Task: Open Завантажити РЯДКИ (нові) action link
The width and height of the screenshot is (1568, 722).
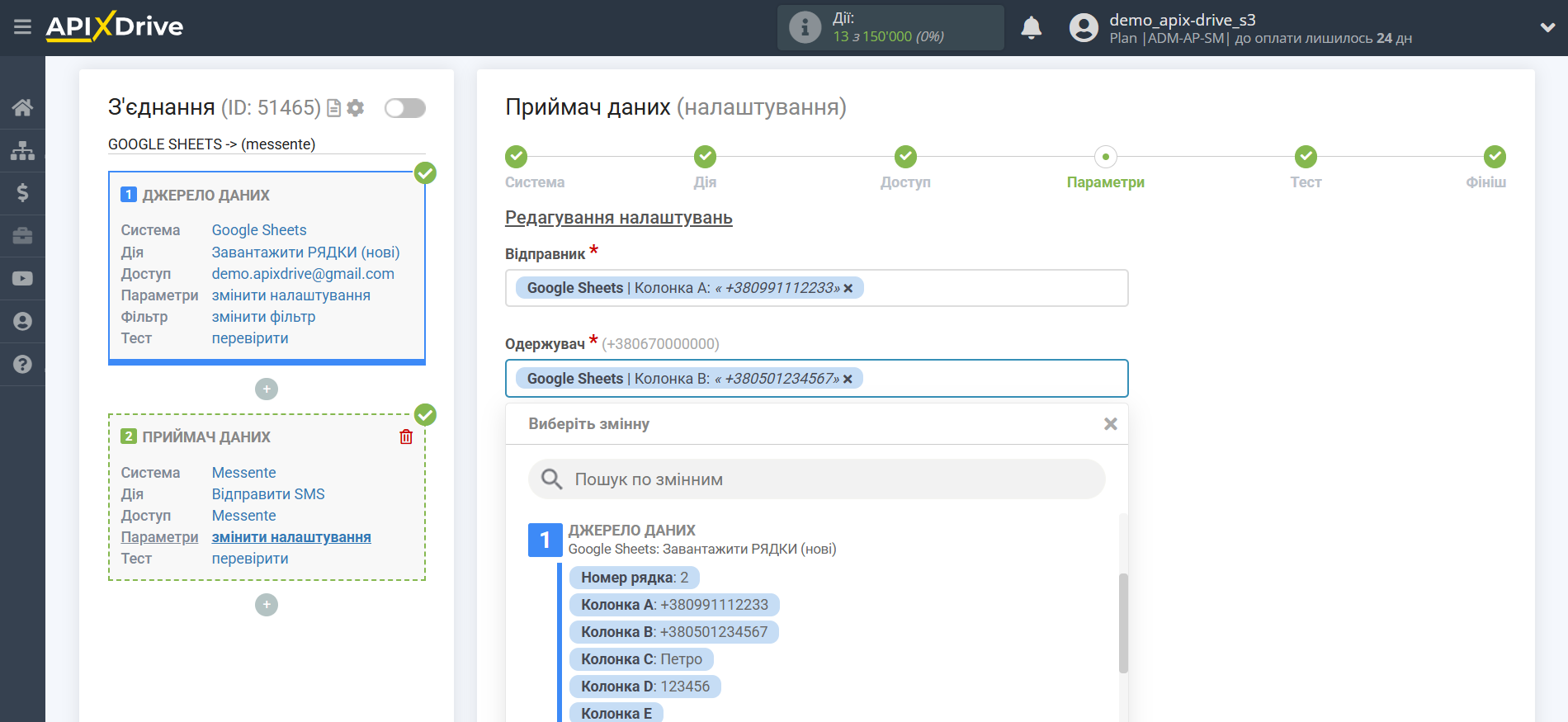Action: pos(305,252)
